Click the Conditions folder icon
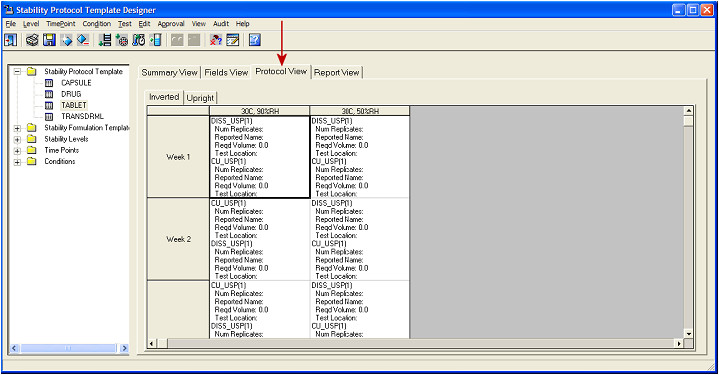719x375 pixels. (x=31, y=161)
